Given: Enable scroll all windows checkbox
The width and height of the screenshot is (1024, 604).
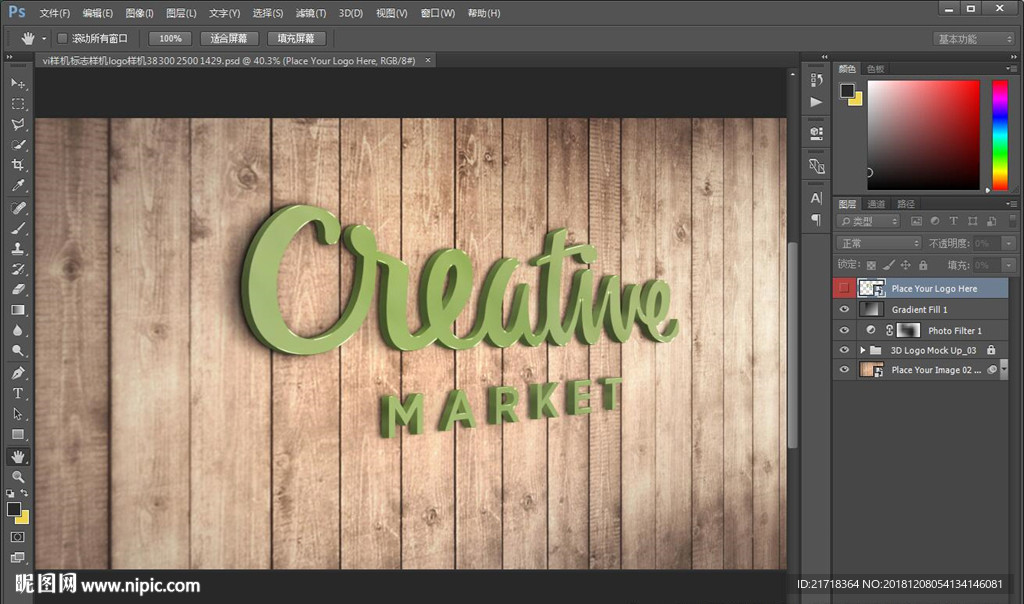Looking at the screenshot, I should pyautogui.click(x=63, y=39).
